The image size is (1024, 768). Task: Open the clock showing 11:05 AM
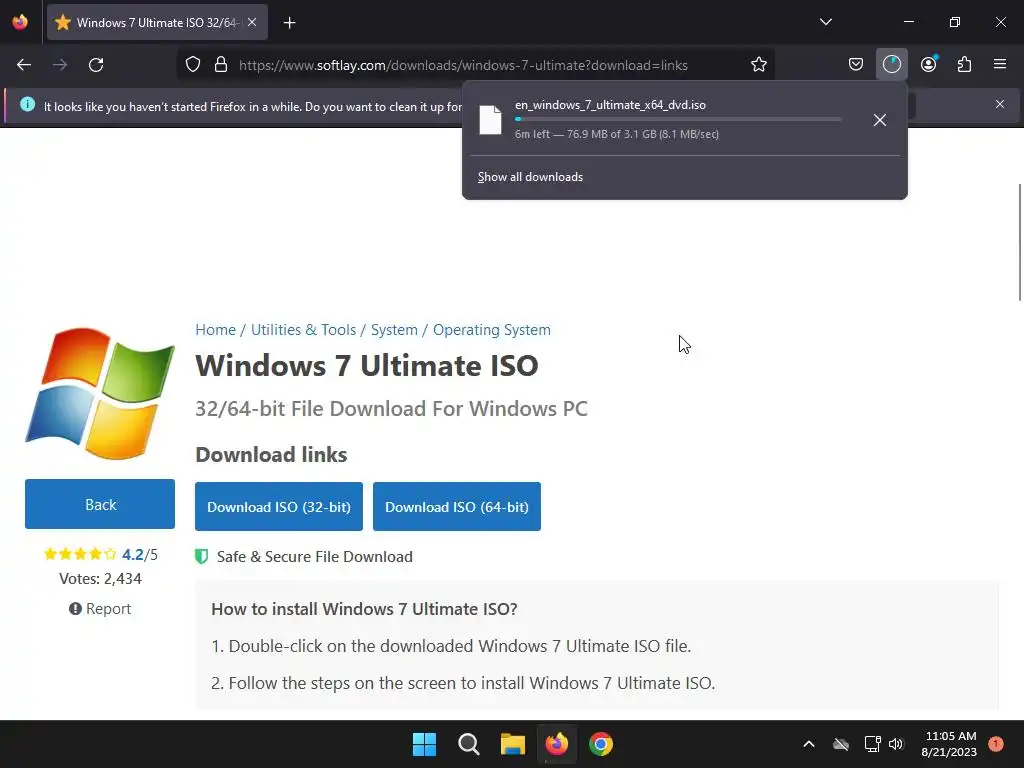(949, 744)
